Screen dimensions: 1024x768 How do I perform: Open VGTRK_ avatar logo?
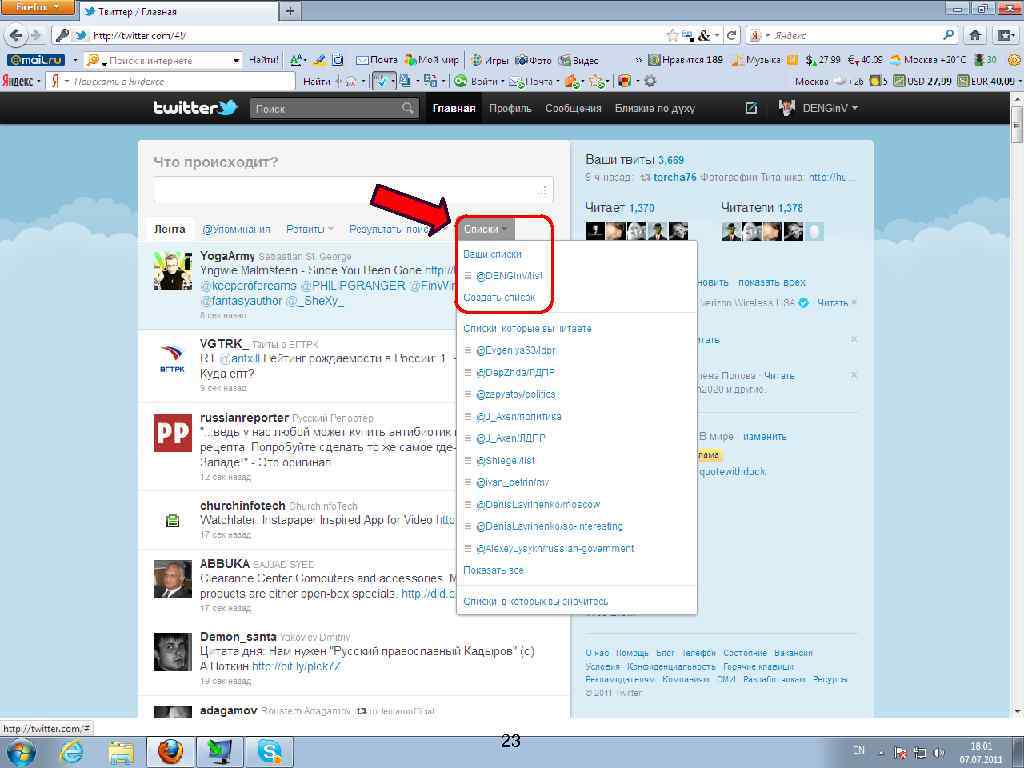172,359
